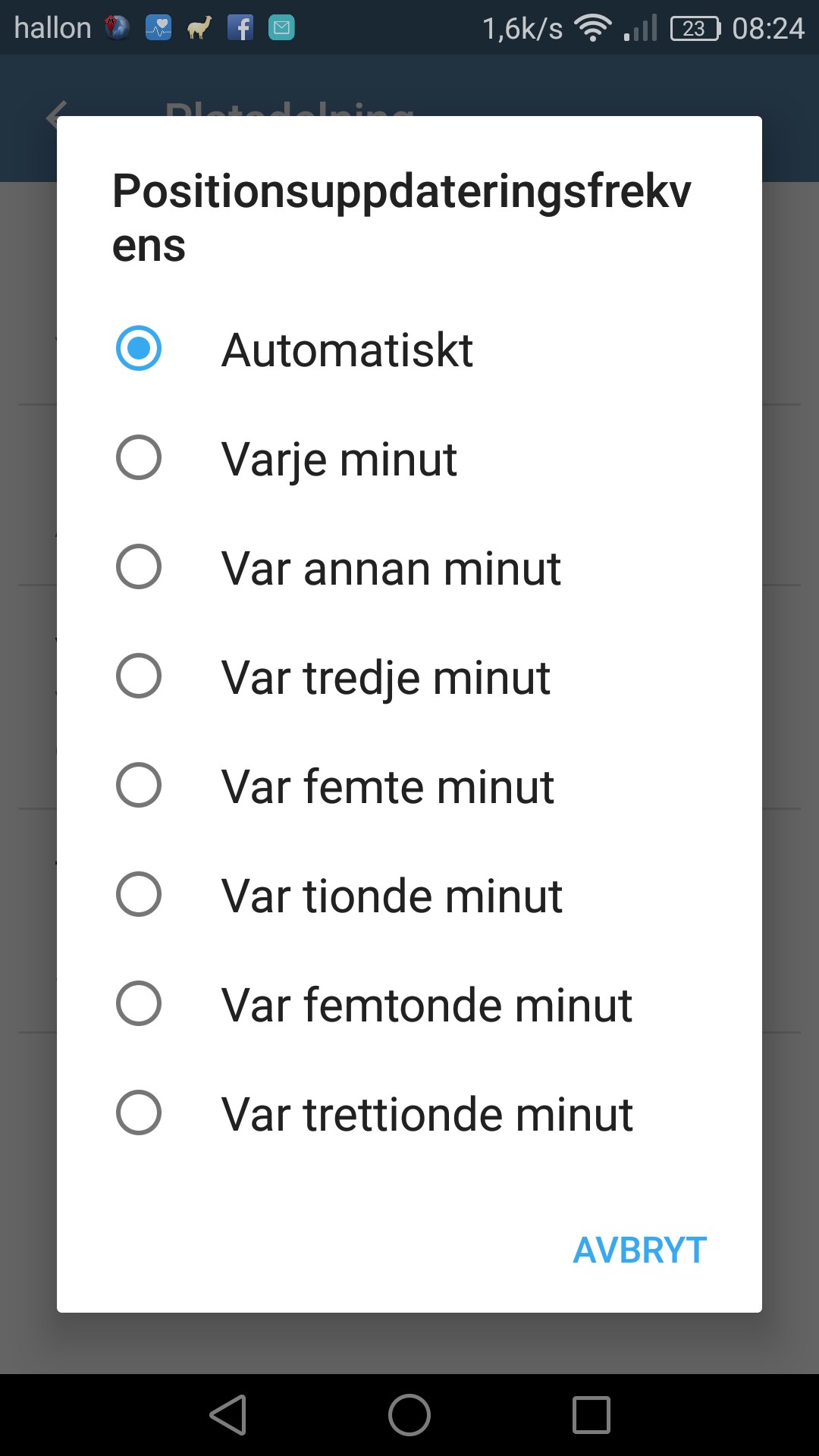Choose Var femte minut

(139, 786)
